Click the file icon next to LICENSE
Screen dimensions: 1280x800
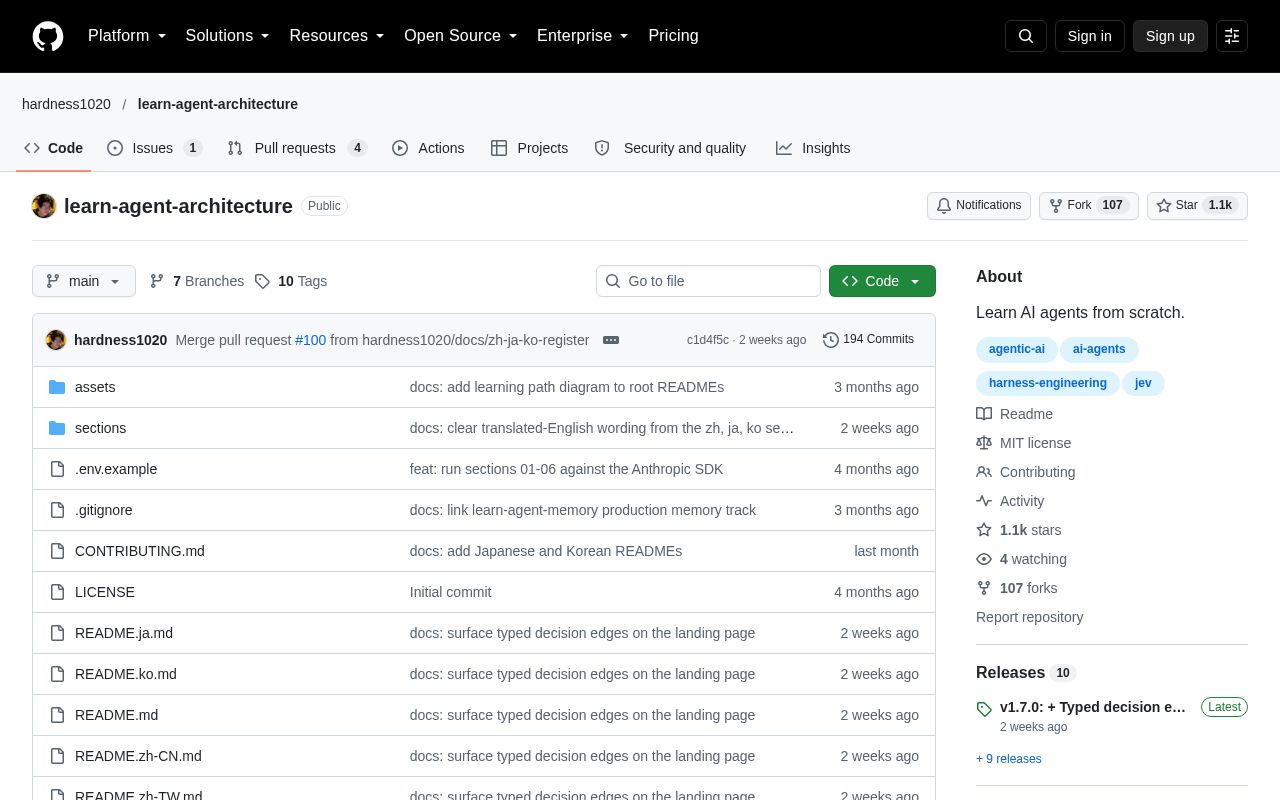(x=57, y=592)
